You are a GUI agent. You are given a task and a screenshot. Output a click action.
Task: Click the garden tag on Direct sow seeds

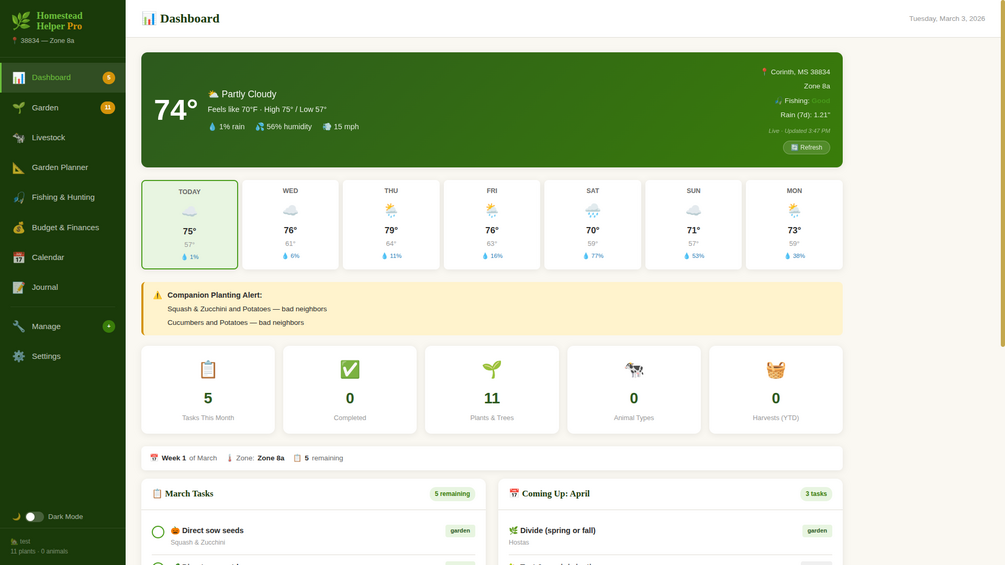pyautogui.click(x=460, y=531)
